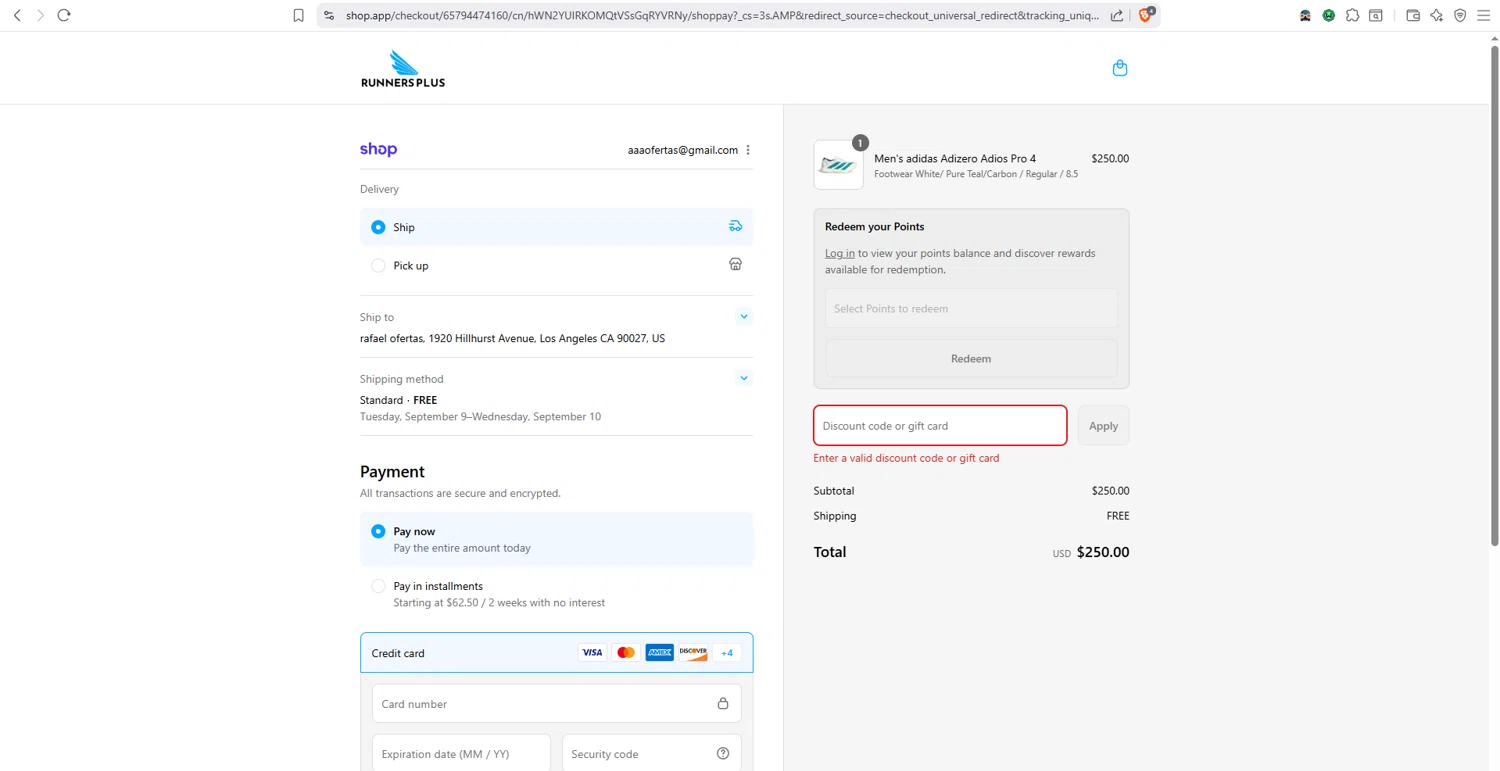This screenshot has width=1500, height=771.
Task: Click the aaaofertas@gmail.com email text
Action: click(683, 150)
